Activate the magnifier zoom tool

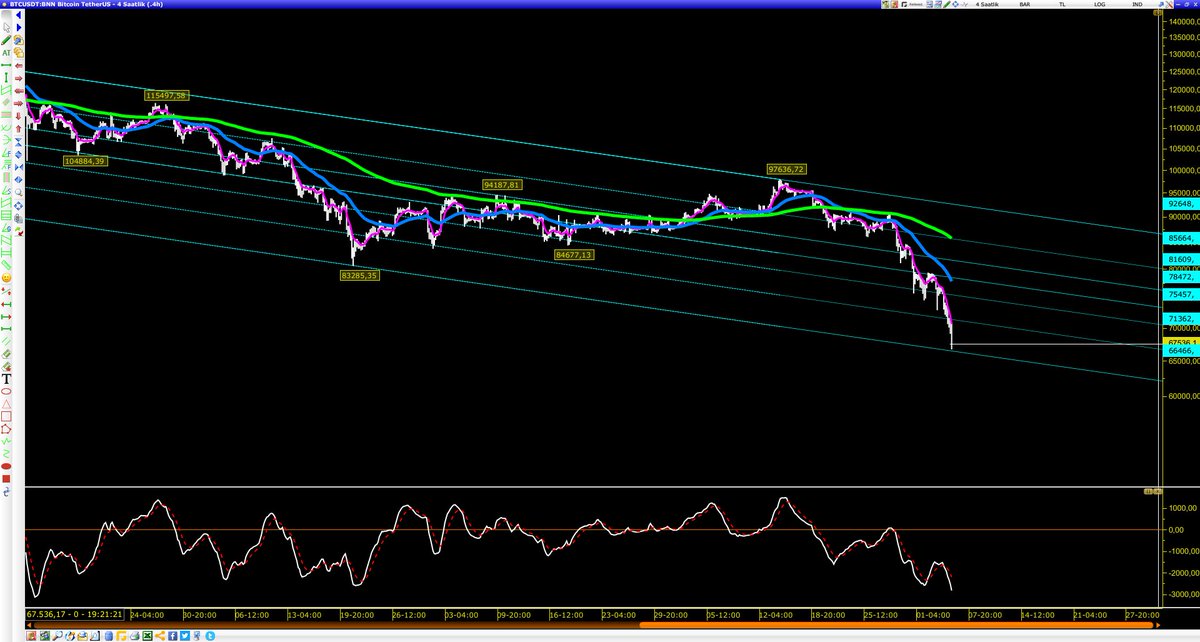(18, 192)
